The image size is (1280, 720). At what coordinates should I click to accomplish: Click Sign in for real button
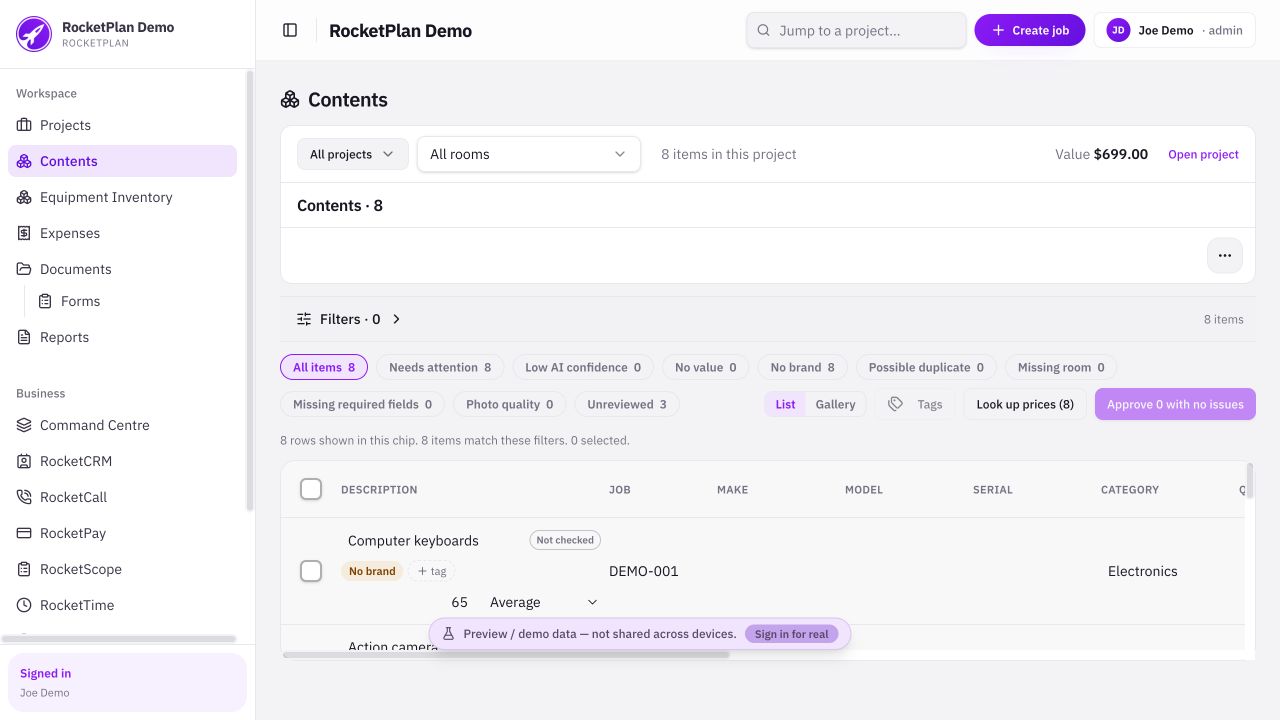point(791,634)
